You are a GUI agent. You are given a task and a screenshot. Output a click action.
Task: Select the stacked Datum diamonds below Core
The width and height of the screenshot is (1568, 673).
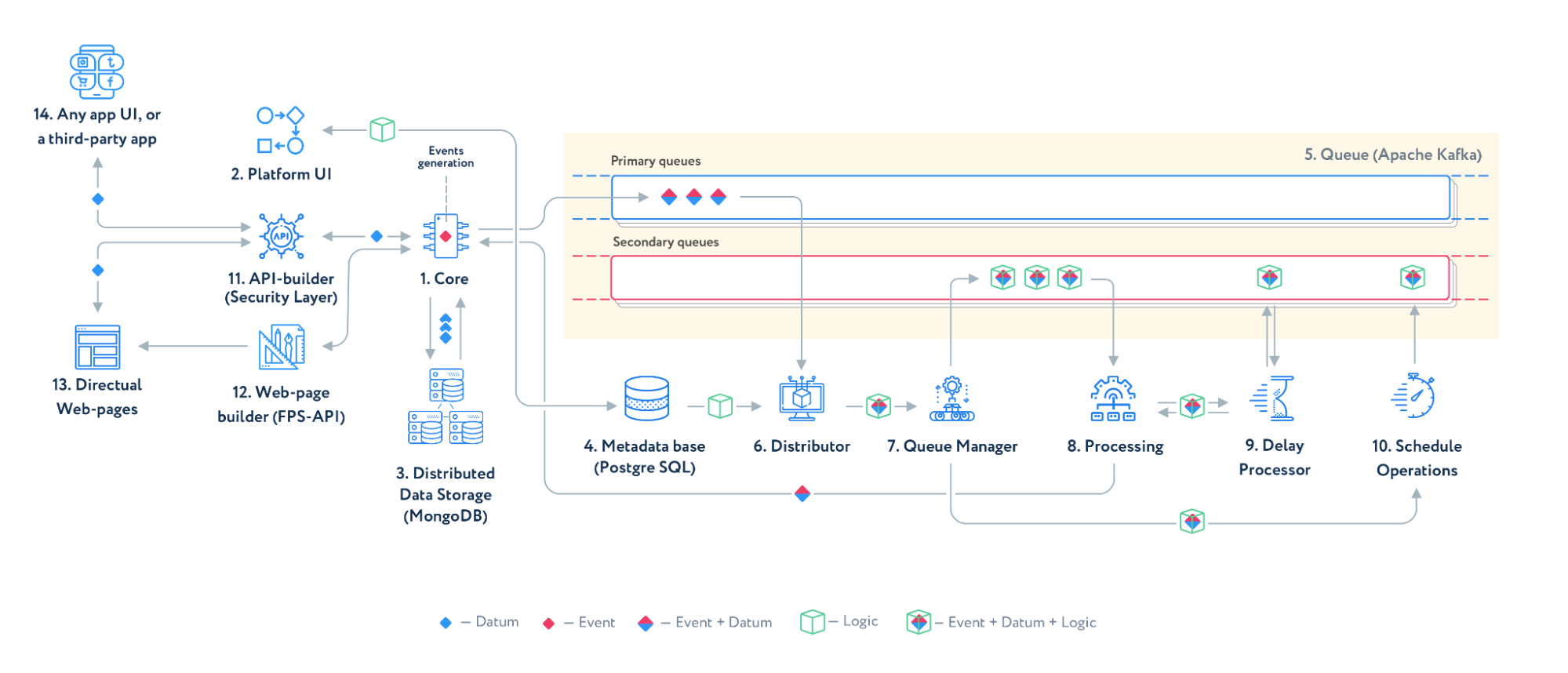coord(446,329)
